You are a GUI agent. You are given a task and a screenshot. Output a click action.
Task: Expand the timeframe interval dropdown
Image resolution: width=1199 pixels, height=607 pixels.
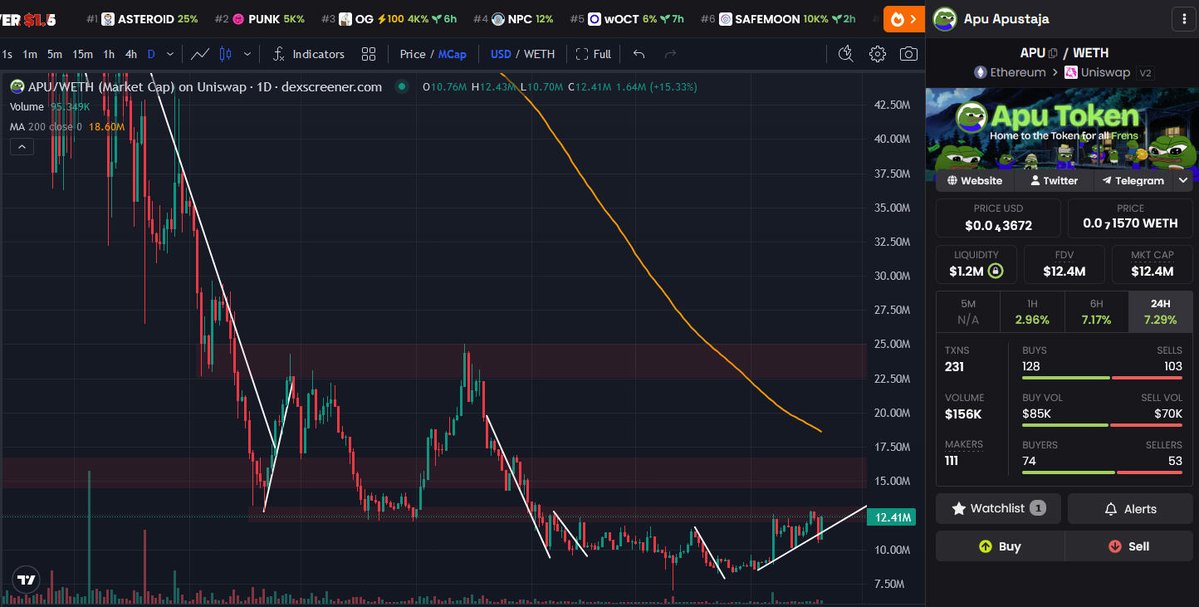(170, 54)
